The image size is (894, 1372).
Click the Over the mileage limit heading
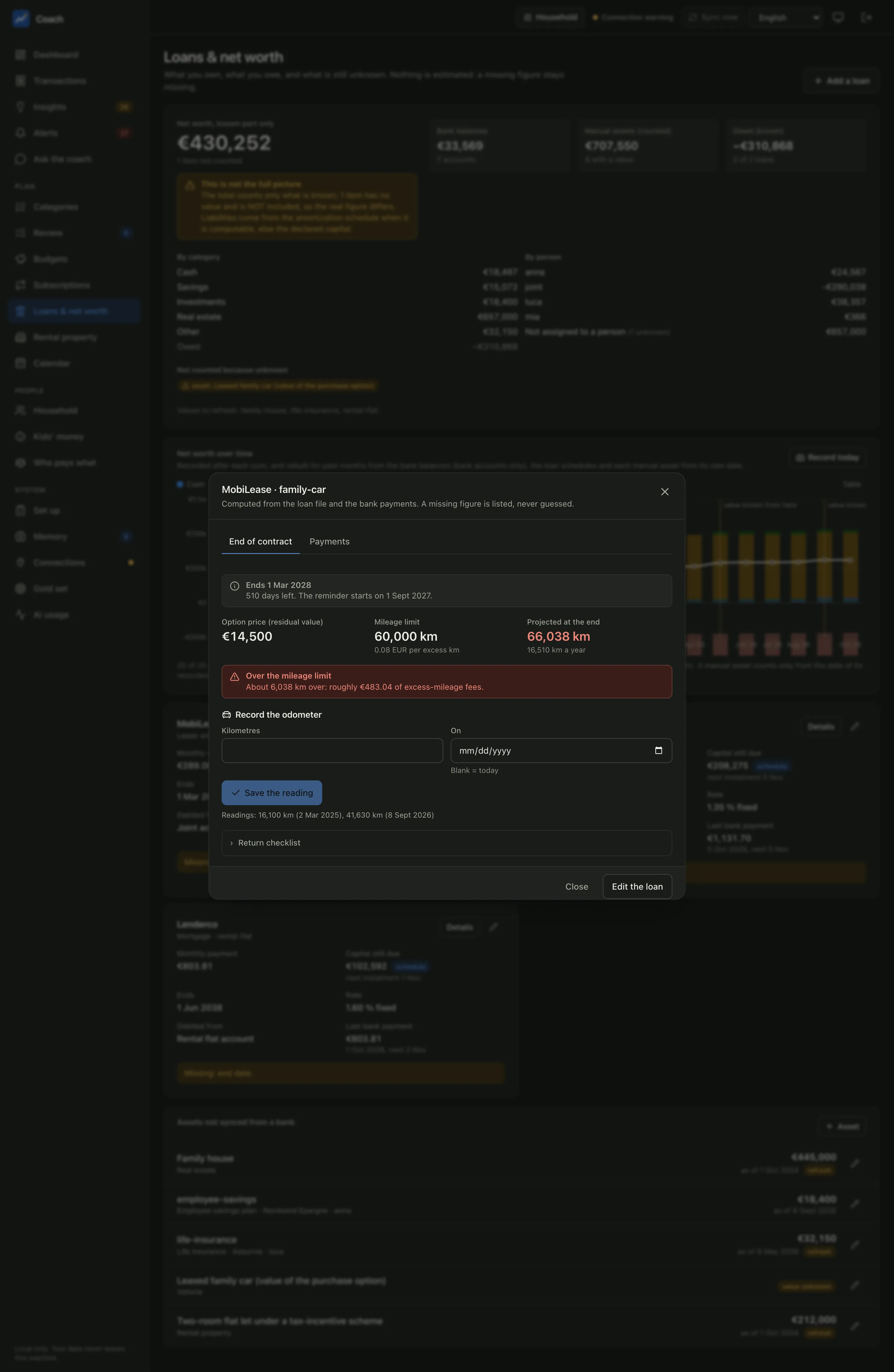click(288, 676)
